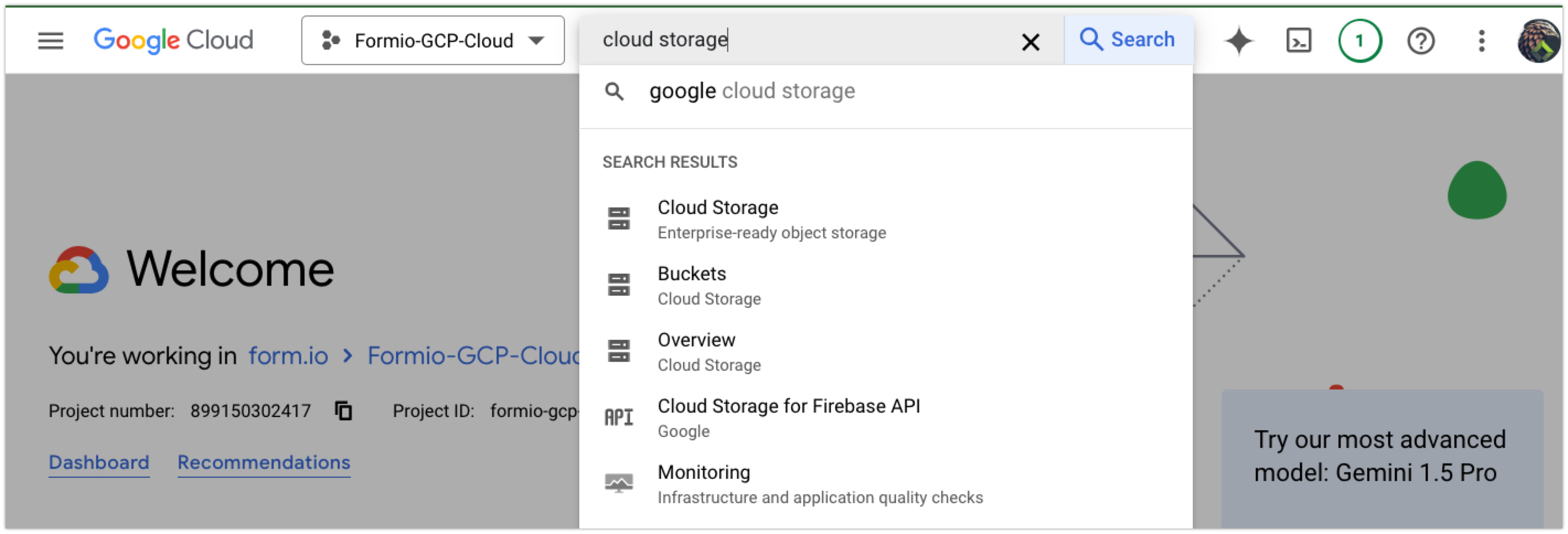Click the Cloud Storage result storage icon

618,218
